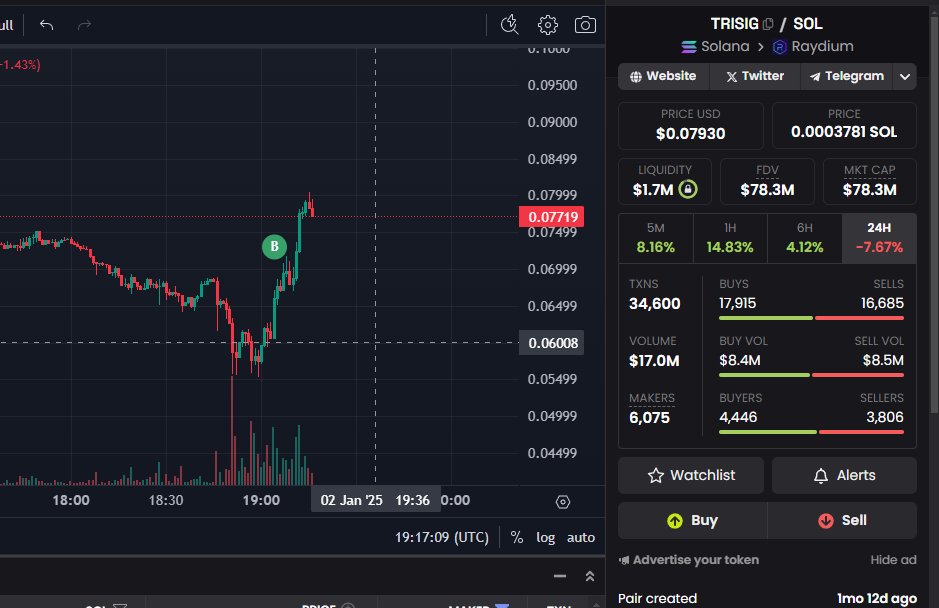Click the PRICE USD $0.07930 box

click(690, 126)
